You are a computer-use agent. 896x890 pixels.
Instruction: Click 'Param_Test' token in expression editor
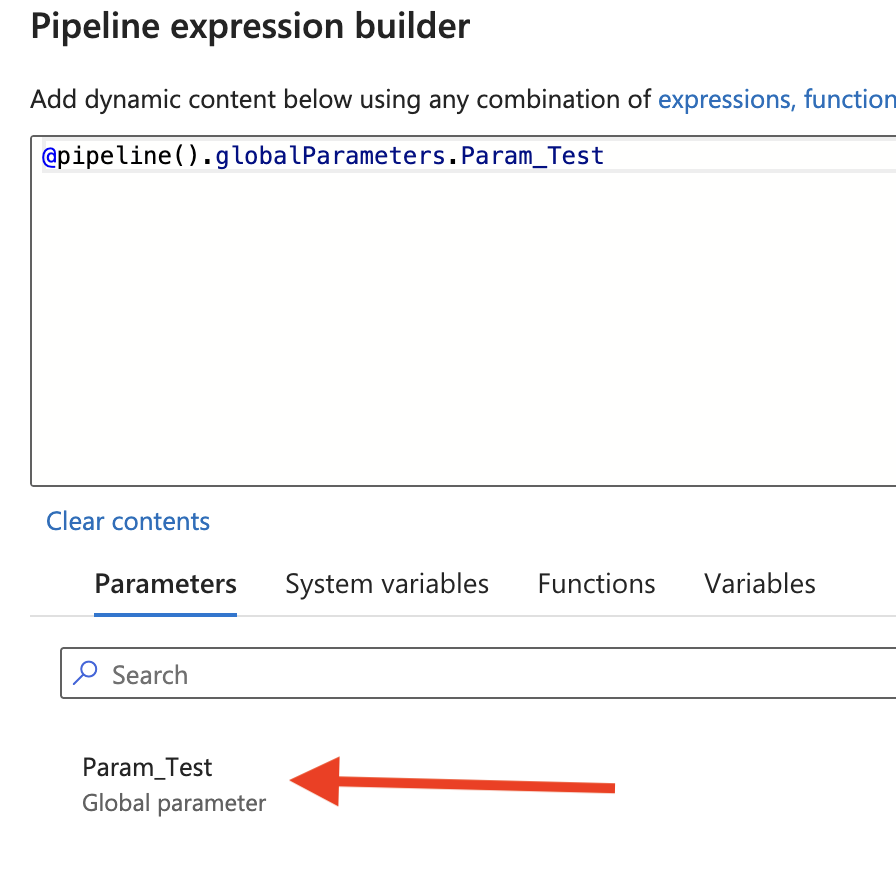532,156
